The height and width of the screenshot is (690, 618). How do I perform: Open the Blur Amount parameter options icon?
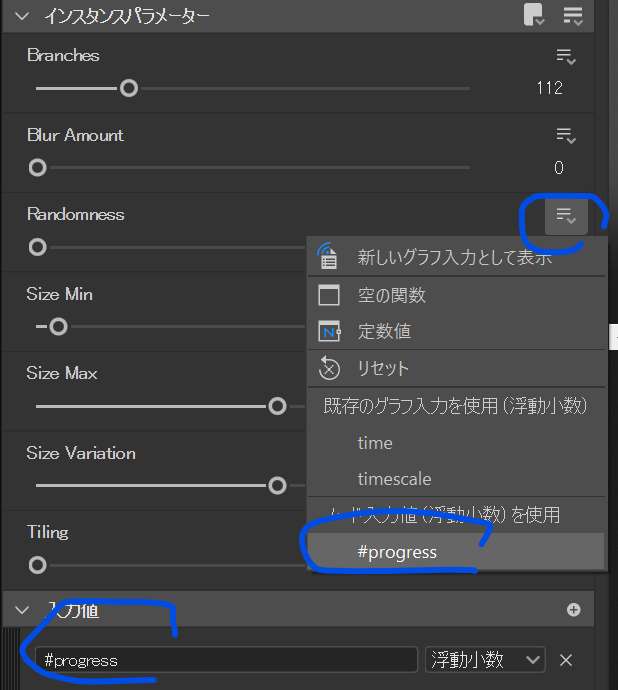coord(566,135)
